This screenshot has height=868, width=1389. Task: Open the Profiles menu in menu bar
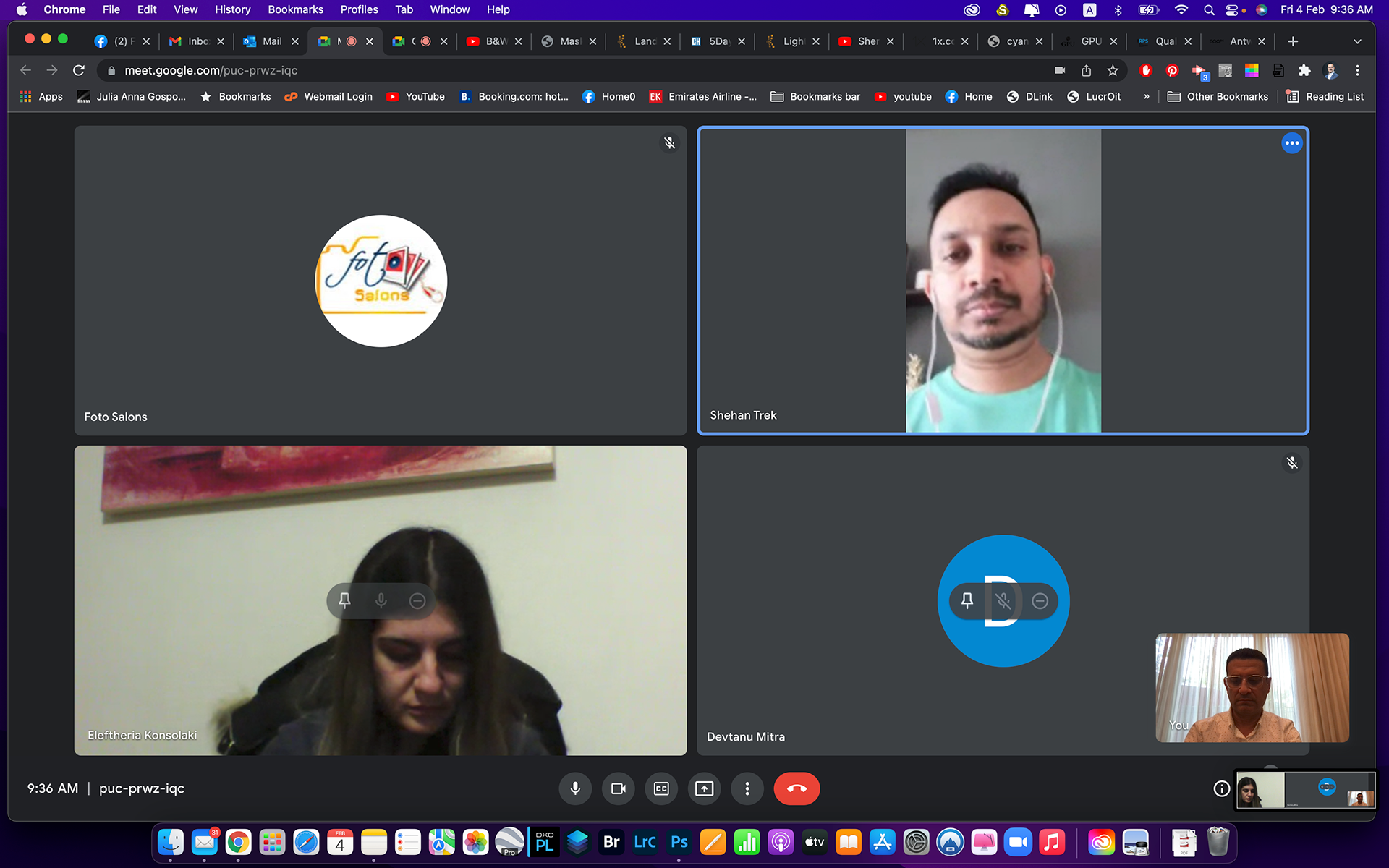[359, 9]
